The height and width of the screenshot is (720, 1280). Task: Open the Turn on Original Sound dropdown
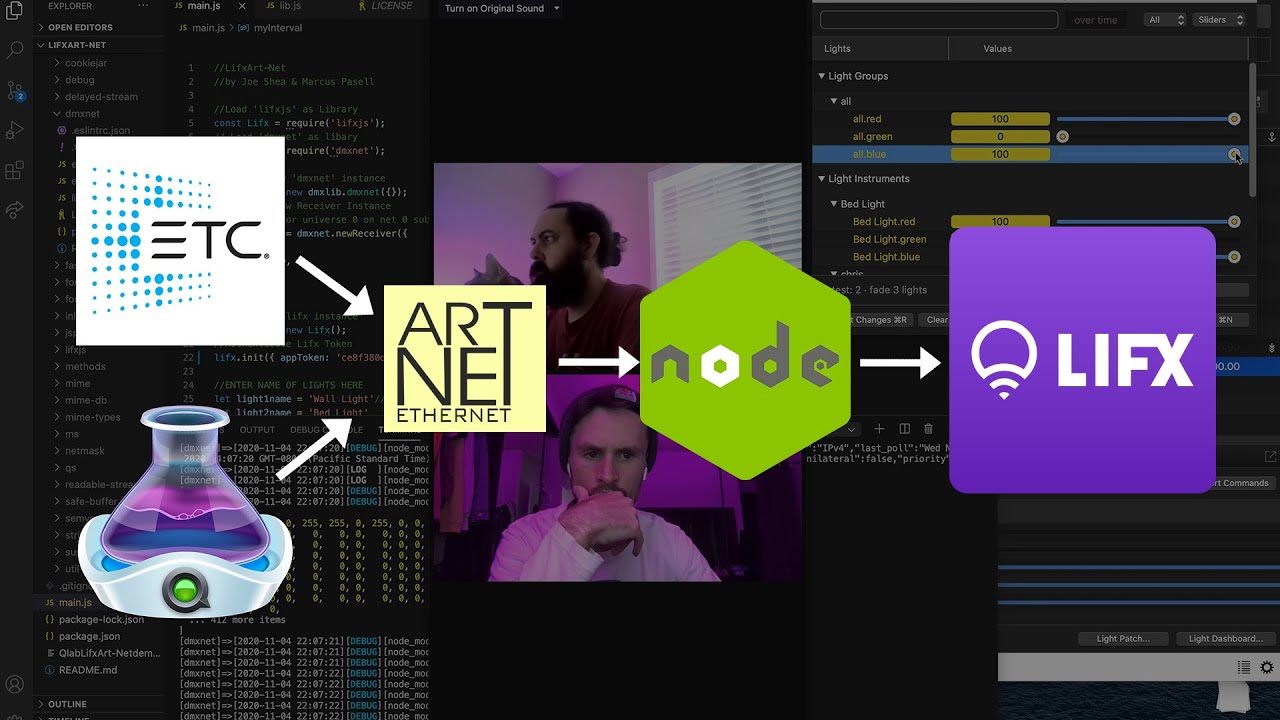(502, 8)
